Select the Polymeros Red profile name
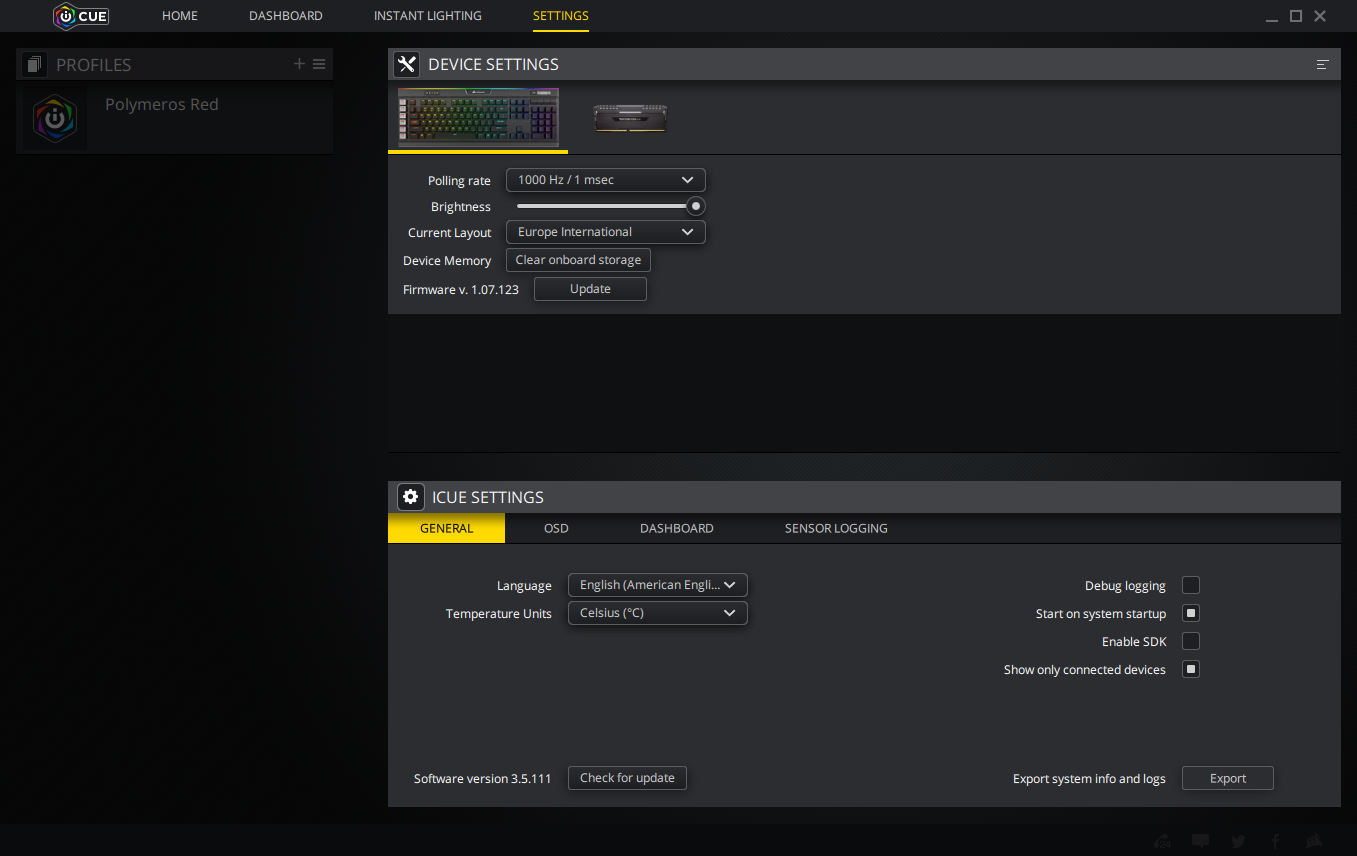The width and height of the screenshot is (1357, 856). pos(162,104)
